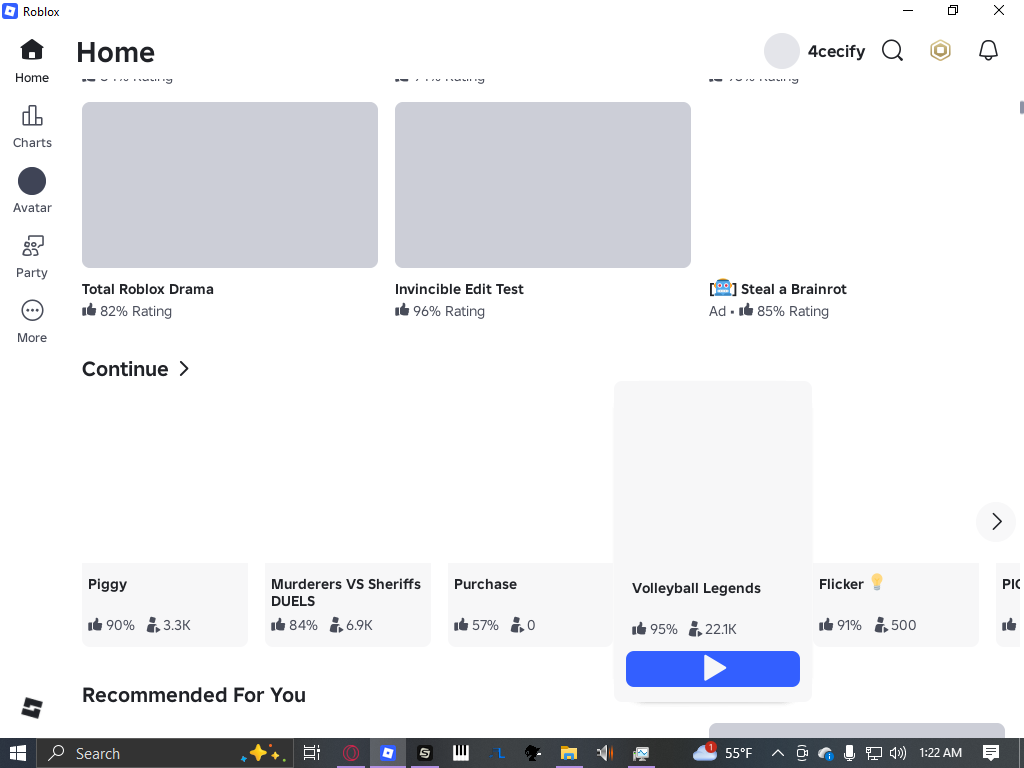1024x768 pixels.
Task: Open the Continue section heading
Action: click(x=125, y=369)
